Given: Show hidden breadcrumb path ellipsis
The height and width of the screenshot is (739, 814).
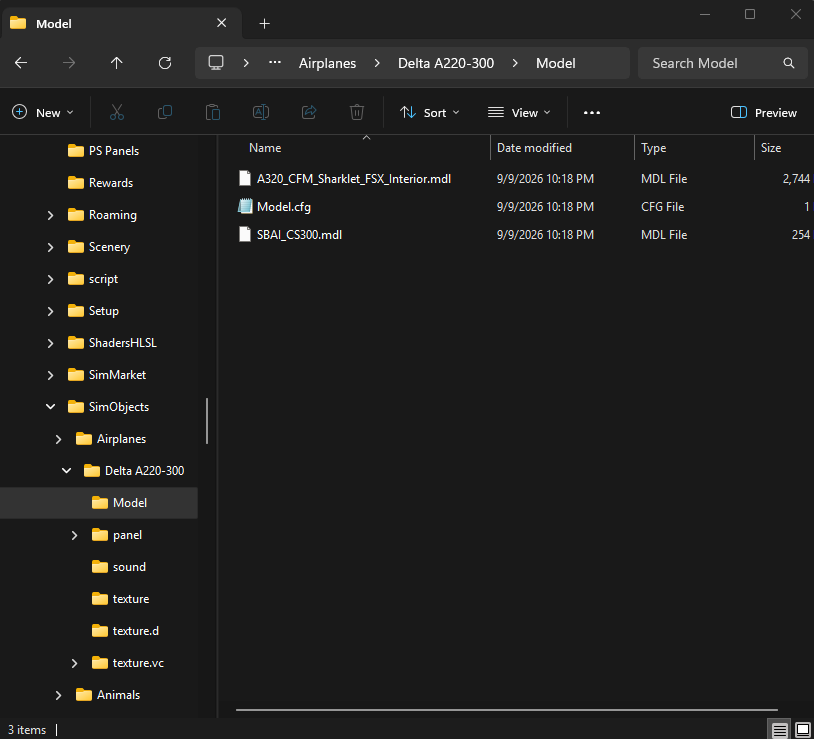Looking at the screenshot, I should point(275,63).
